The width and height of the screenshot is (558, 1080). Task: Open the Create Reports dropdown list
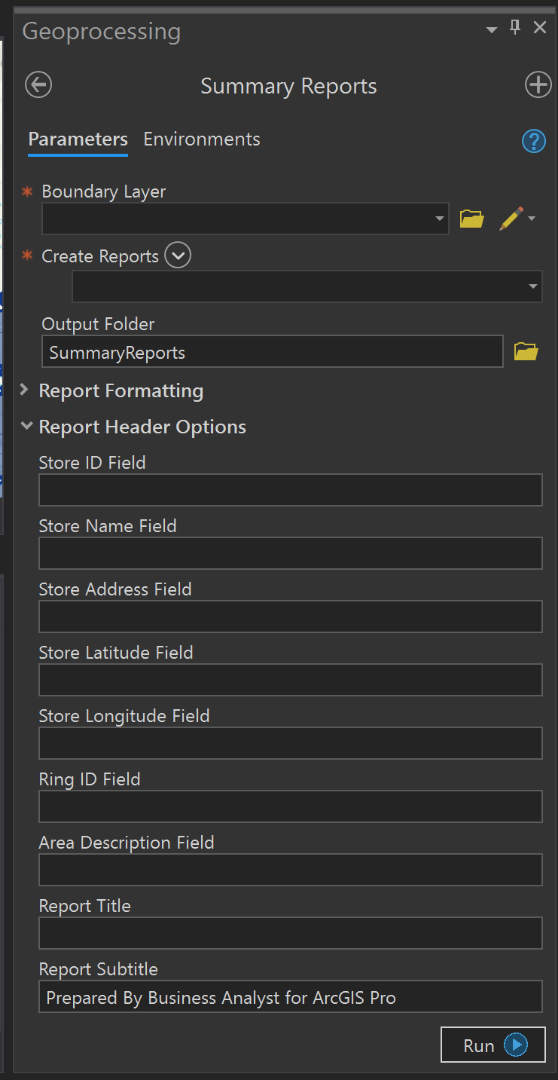click(533, 287)
